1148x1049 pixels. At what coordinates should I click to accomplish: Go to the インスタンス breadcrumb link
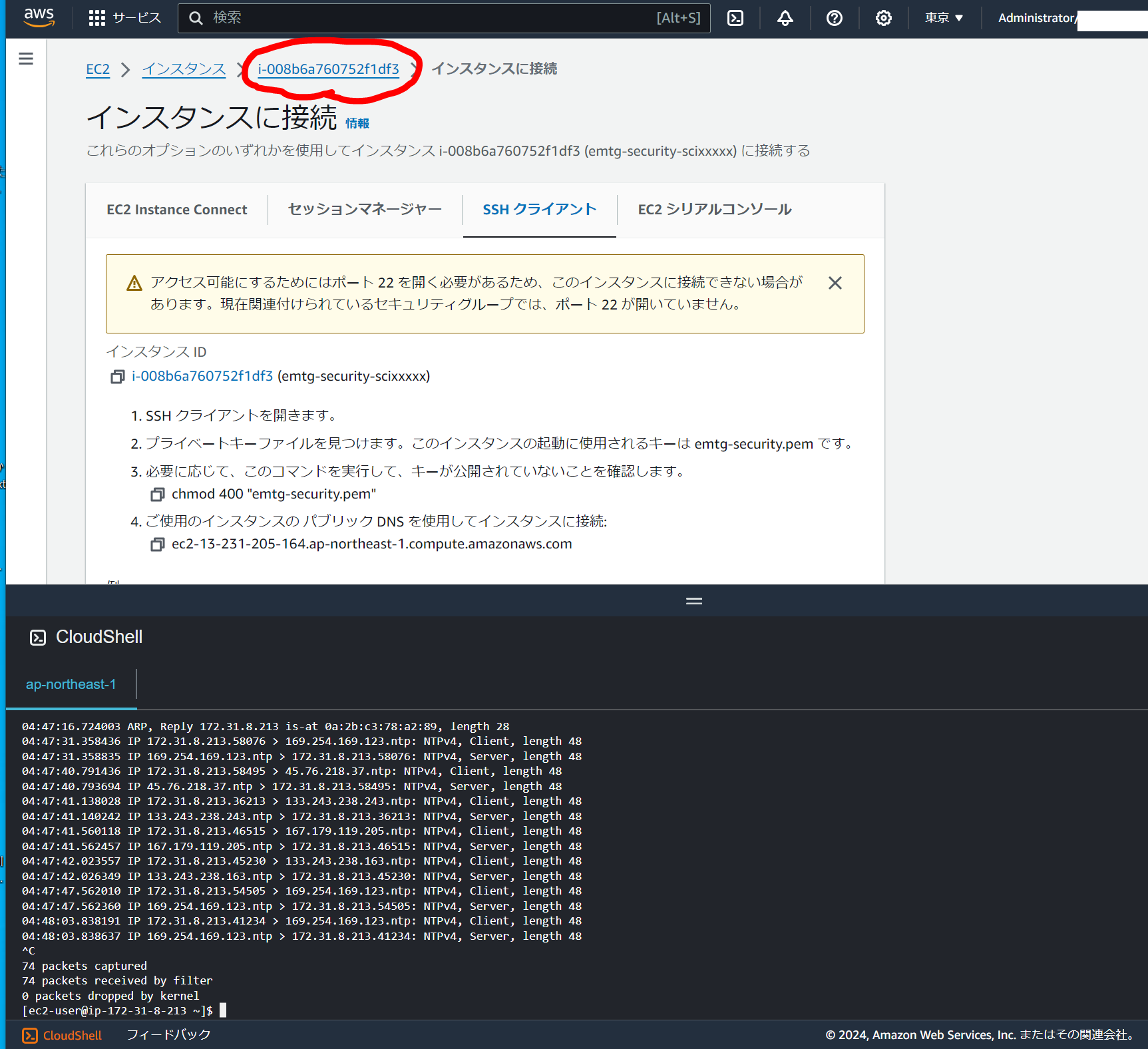pyautogui.click(x=184, y=69)
